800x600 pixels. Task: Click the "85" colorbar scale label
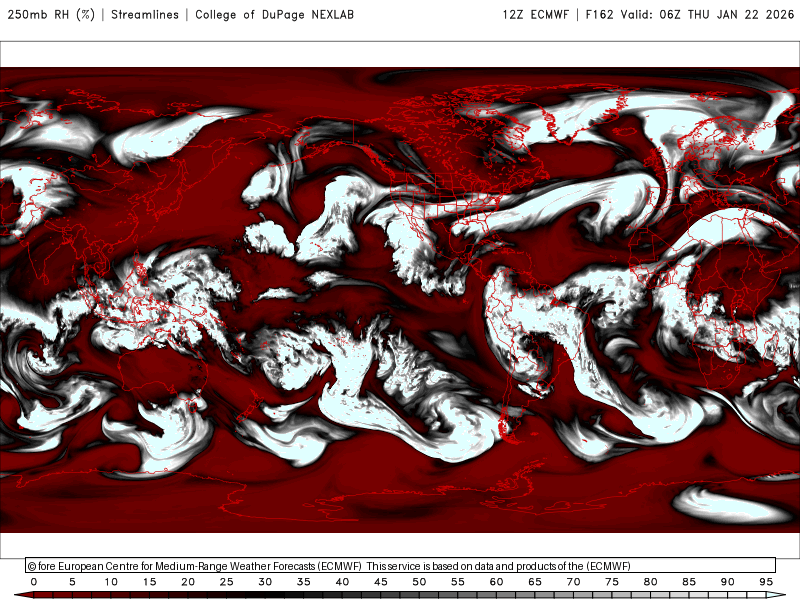click(x=689, y=582)
